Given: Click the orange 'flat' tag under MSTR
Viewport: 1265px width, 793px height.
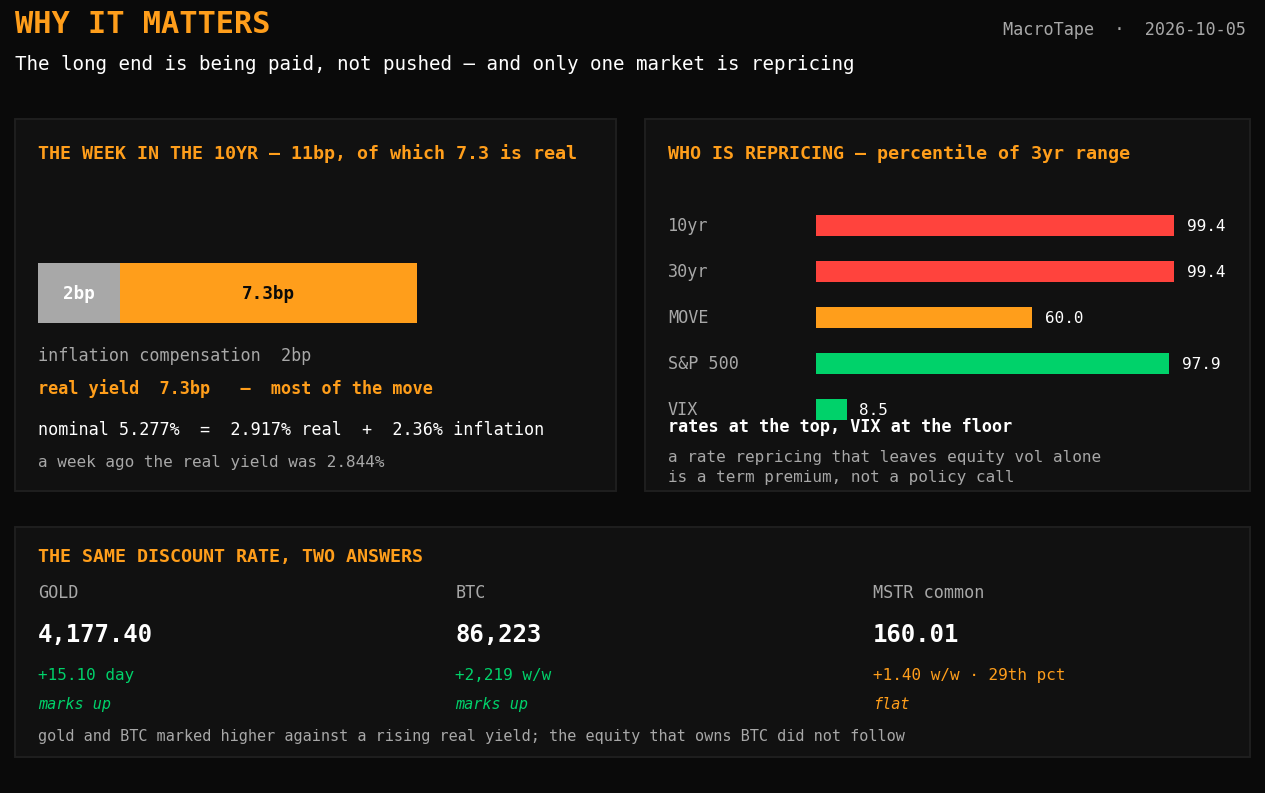Looking at the screenshot, I should (x=891, y=704).
